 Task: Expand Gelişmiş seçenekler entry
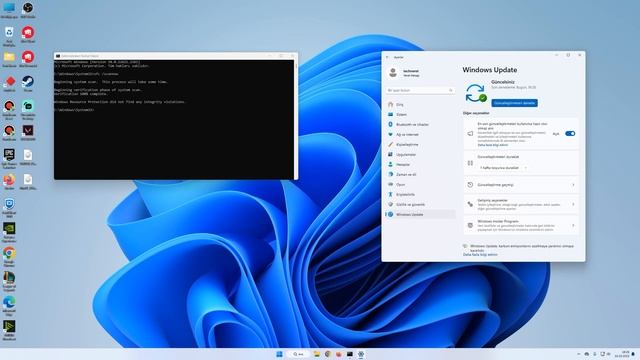pos(521,204)
